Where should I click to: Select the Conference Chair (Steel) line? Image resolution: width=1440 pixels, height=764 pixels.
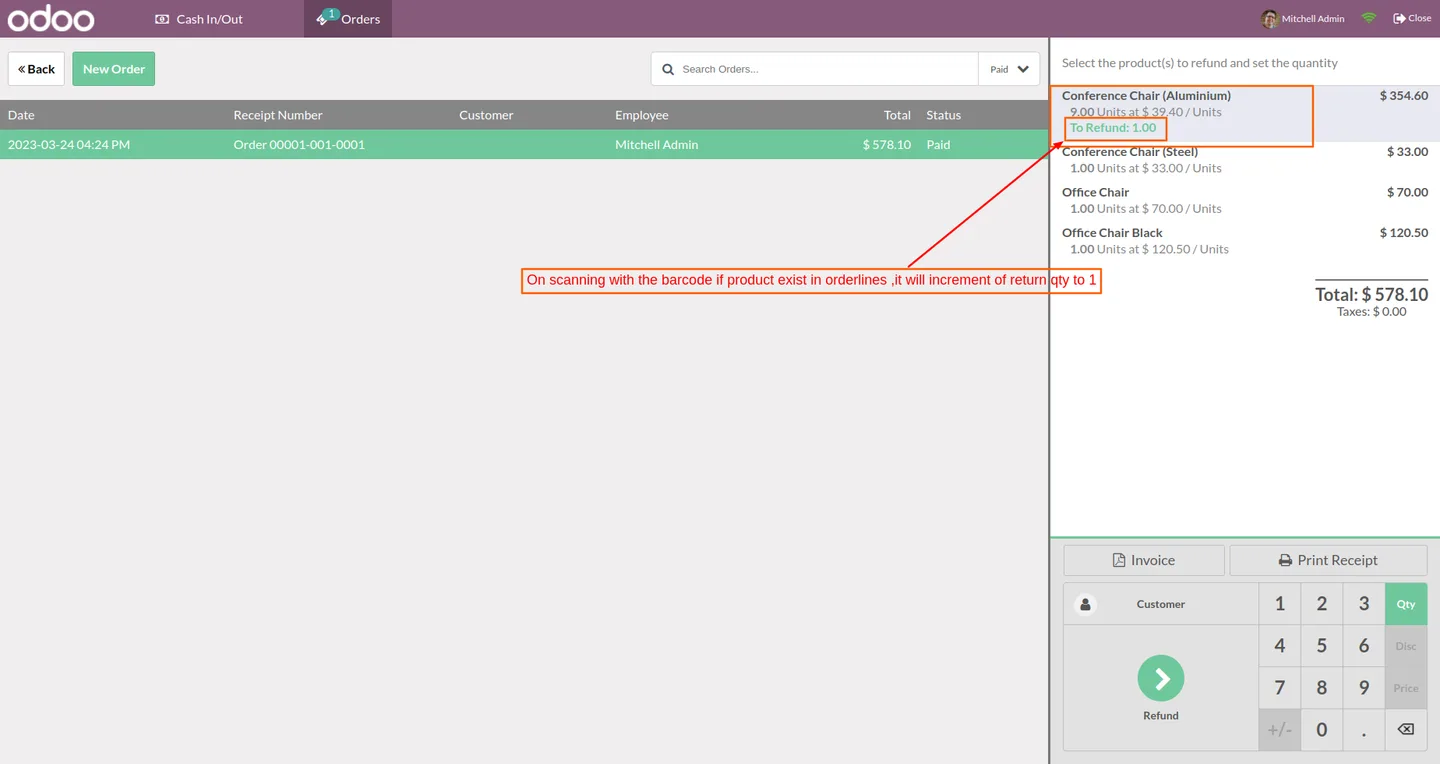click(x=1245, y=160)
